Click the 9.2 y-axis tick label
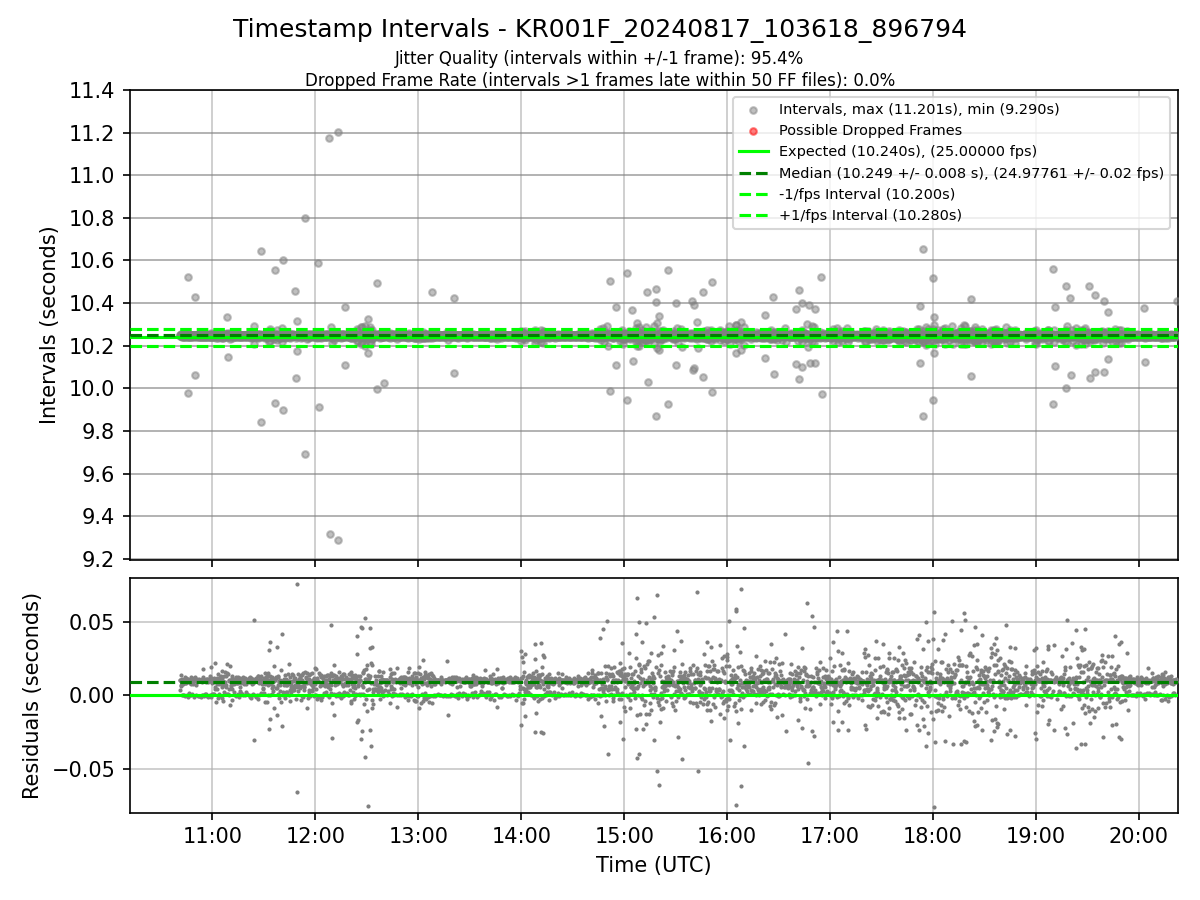The width and height of the screenshot is (1200, 900). tap(100, 559)
